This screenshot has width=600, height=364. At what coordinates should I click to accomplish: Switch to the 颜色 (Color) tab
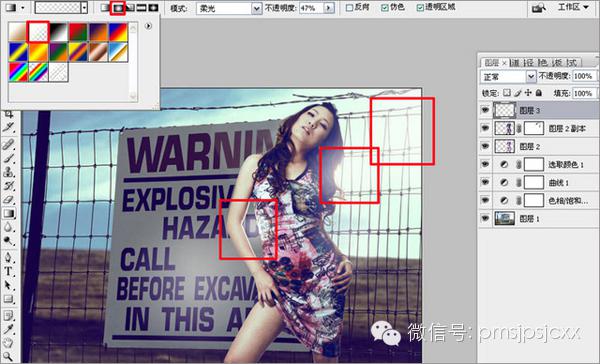point(543,63)
